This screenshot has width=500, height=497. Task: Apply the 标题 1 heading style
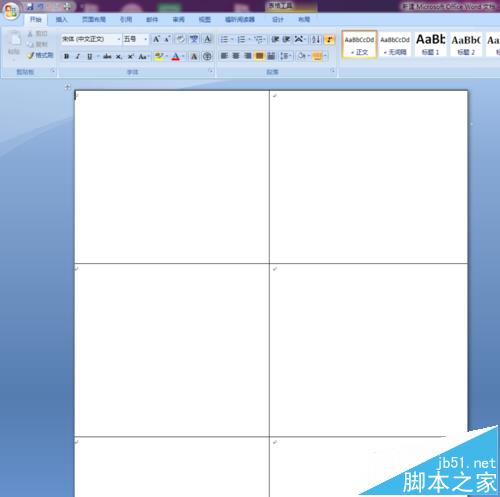(x=430, y=44)
